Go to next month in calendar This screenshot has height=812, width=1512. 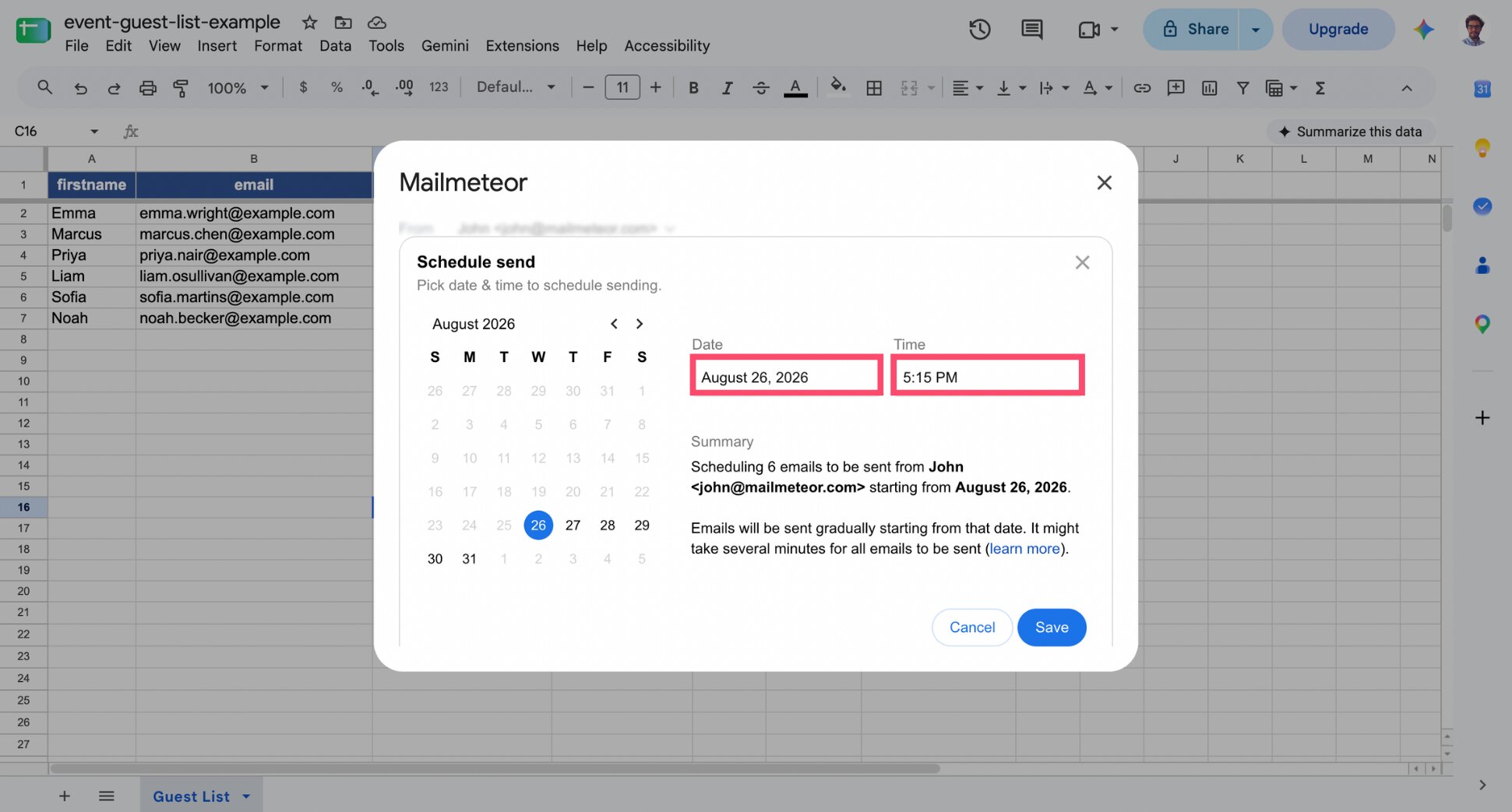coord(640,324)
